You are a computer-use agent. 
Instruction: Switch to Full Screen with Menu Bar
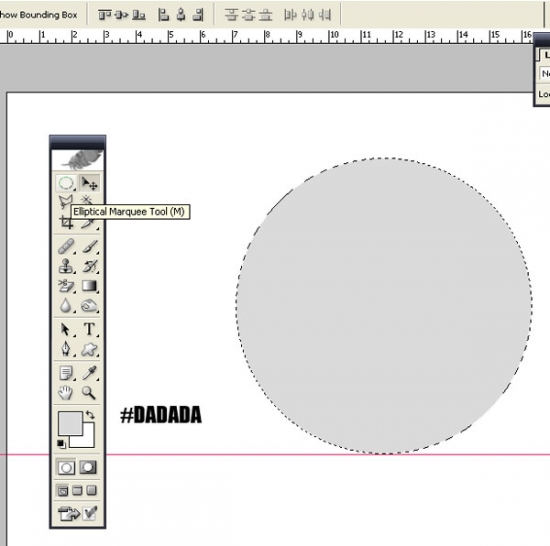[x=77, y=491]
